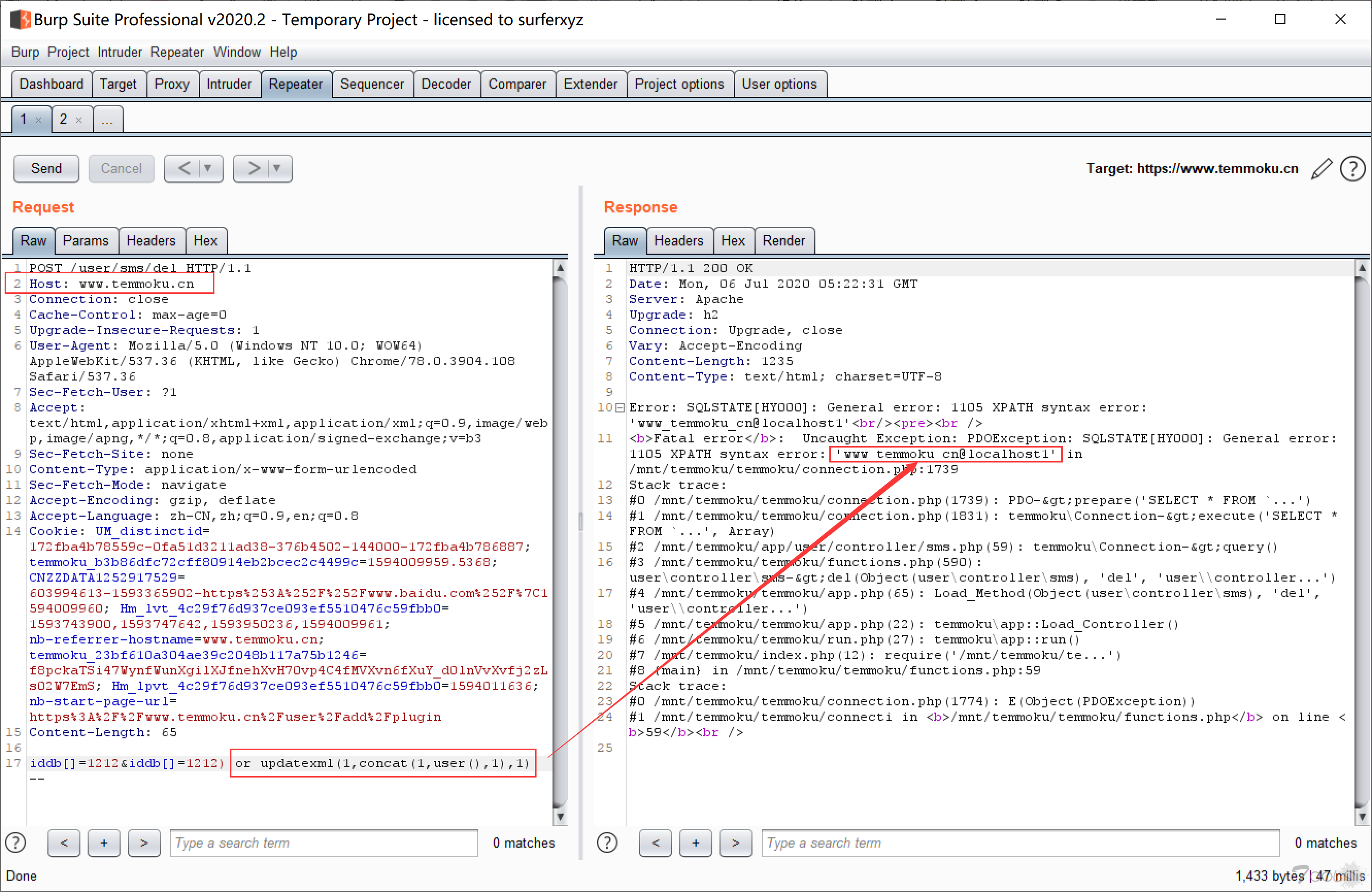Screen dimensions: 1372x892
Task: Open the Intruder menu
Action: (120, 52)
